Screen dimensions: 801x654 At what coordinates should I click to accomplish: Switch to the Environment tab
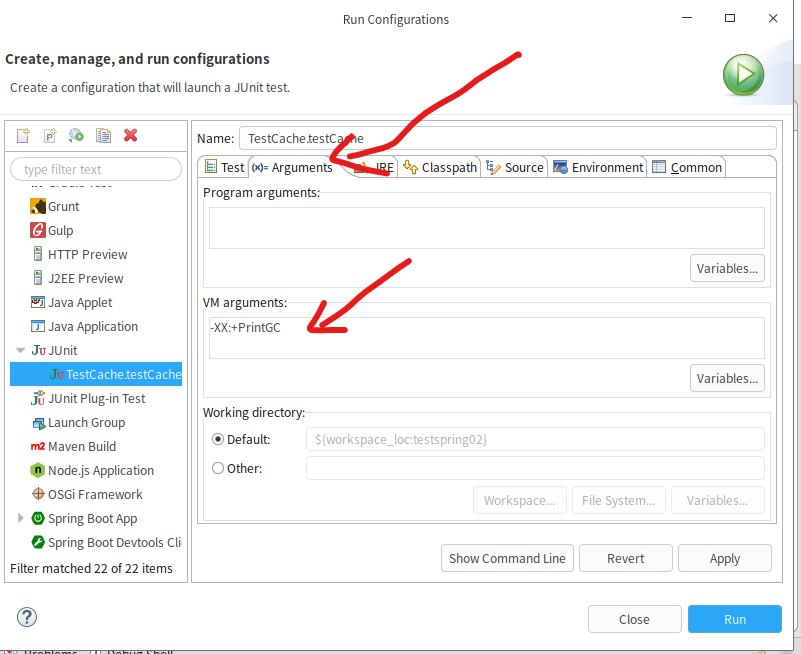pyautogui.click(x=598, y=167)
